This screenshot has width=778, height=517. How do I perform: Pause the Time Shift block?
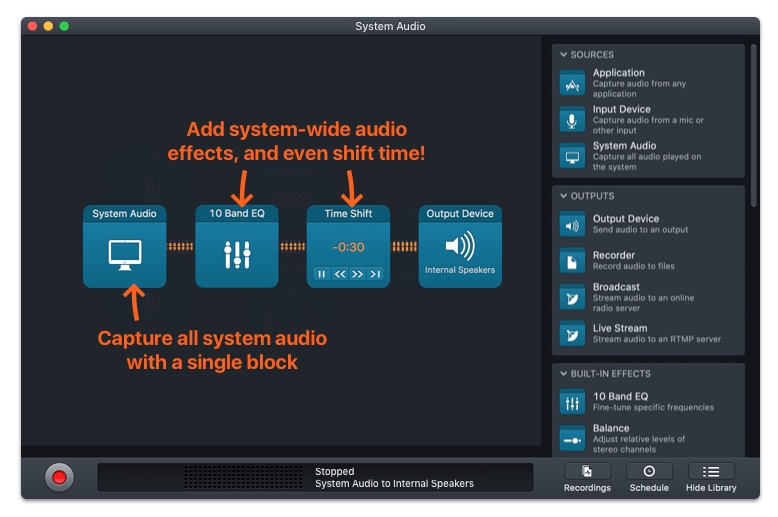(x=322, y=274)
